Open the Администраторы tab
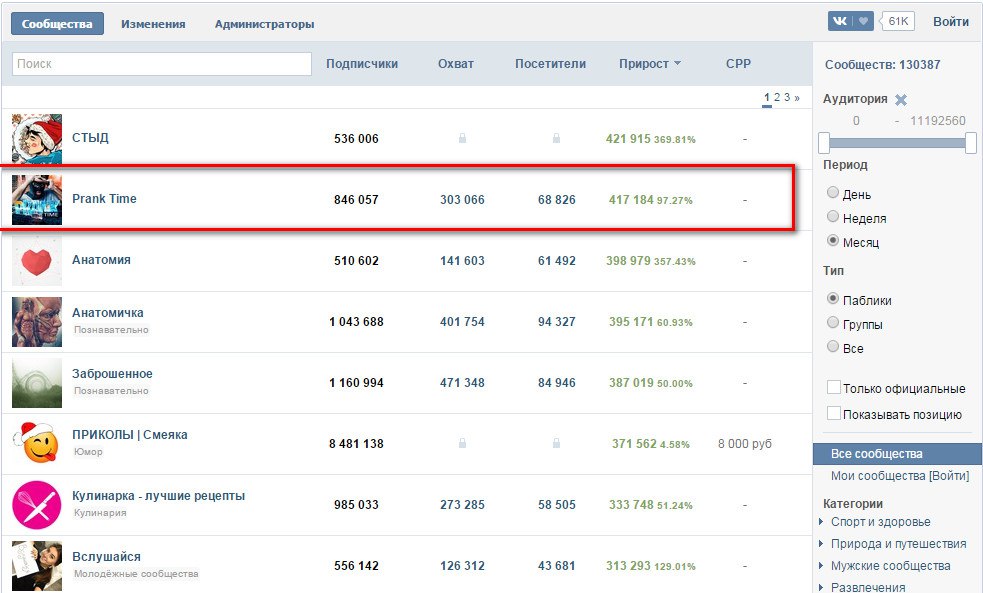This screenshot has width=983, height=593. 264,24
